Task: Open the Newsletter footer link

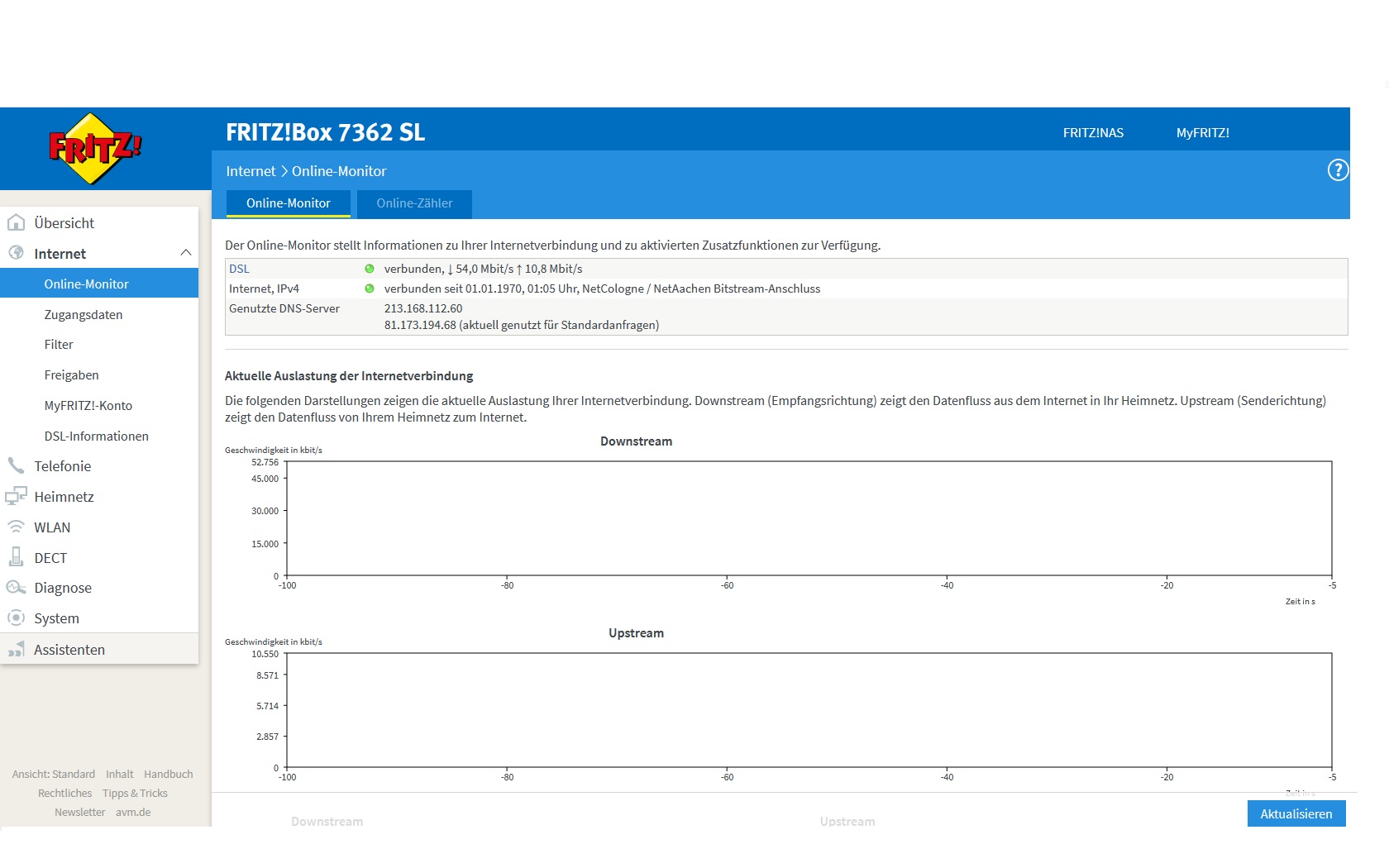Action: tap(80, 812)
